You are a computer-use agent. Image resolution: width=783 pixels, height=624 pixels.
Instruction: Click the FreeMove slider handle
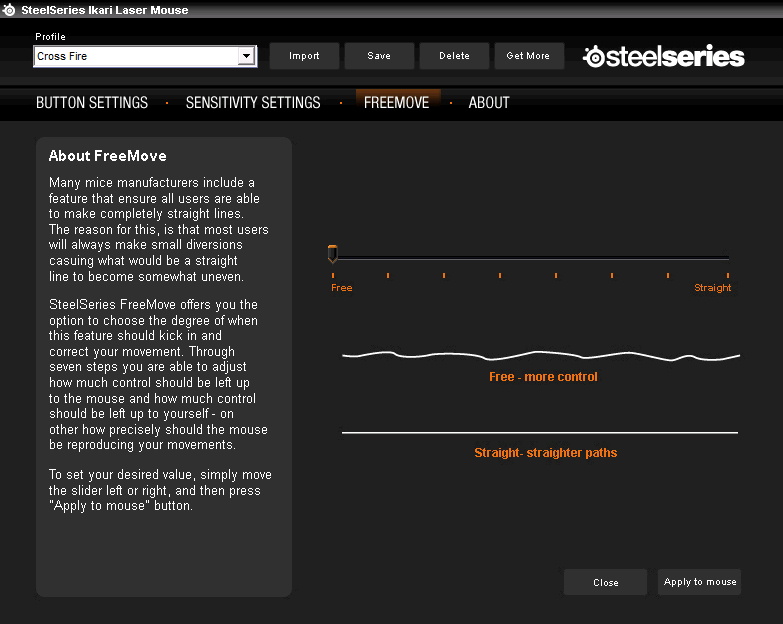[333, 254]
